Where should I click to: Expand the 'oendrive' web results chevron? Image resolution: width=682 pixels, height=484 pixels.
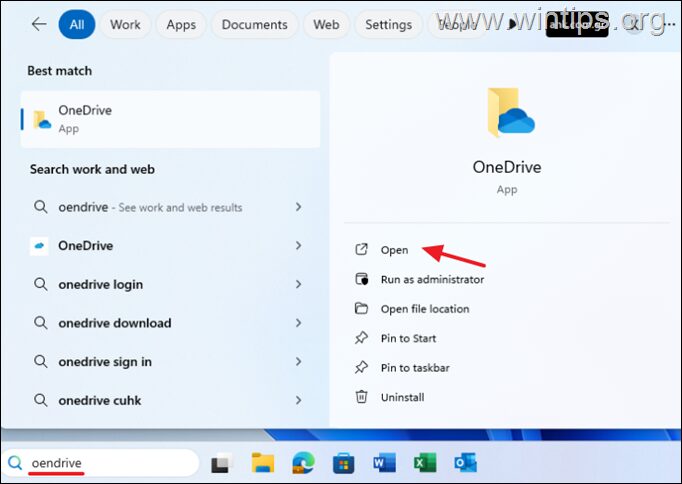(x=298, y=207)
